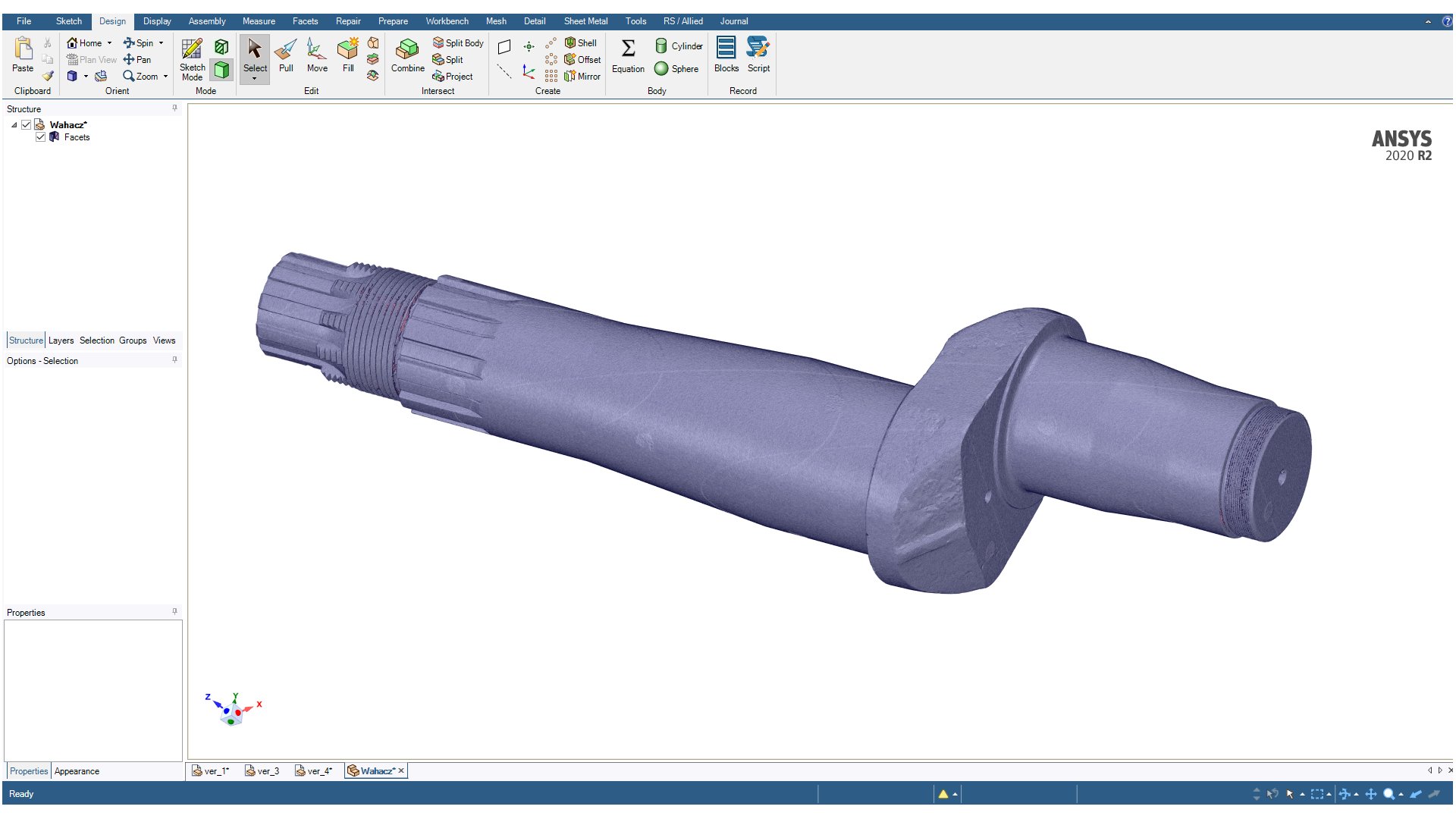Screen dimensions: 1456x819
Task: Open the Groups panel tab
Action: click(133, 340)
